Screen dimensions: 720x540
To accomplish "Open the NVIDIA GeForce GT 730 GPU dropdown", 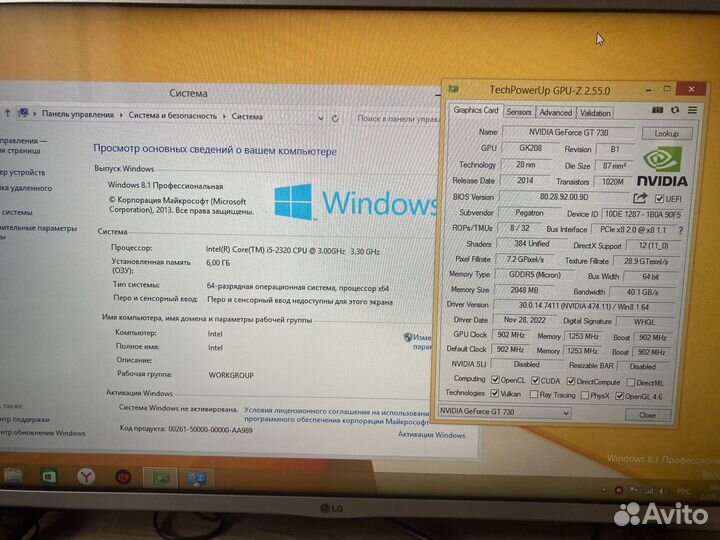I will tap(504, 412).
